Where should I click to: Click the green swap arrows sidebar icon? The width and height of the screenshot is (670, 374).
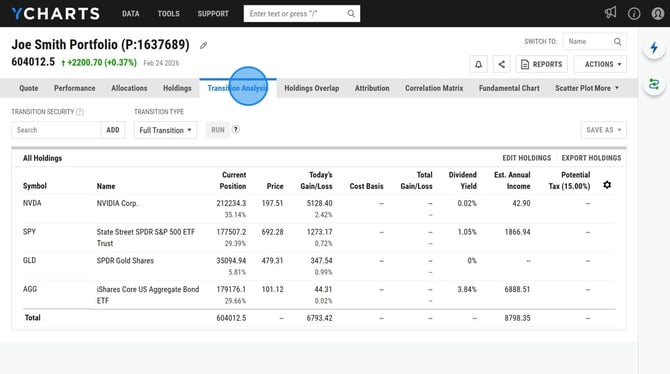point(654,84)
